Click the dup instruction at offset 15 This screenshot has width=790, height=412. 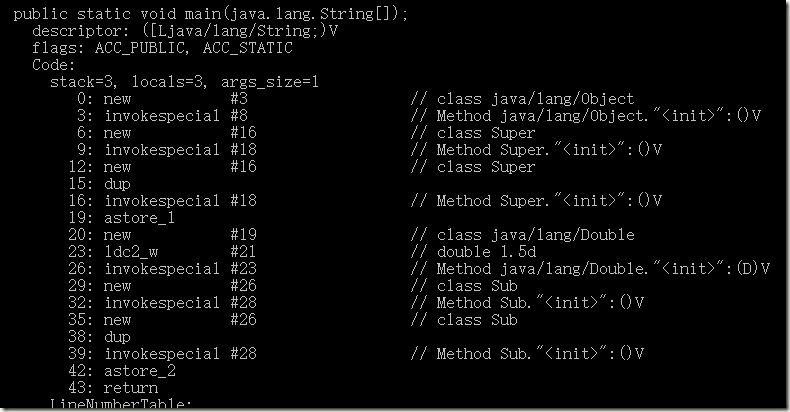click(x=99, y=184)
